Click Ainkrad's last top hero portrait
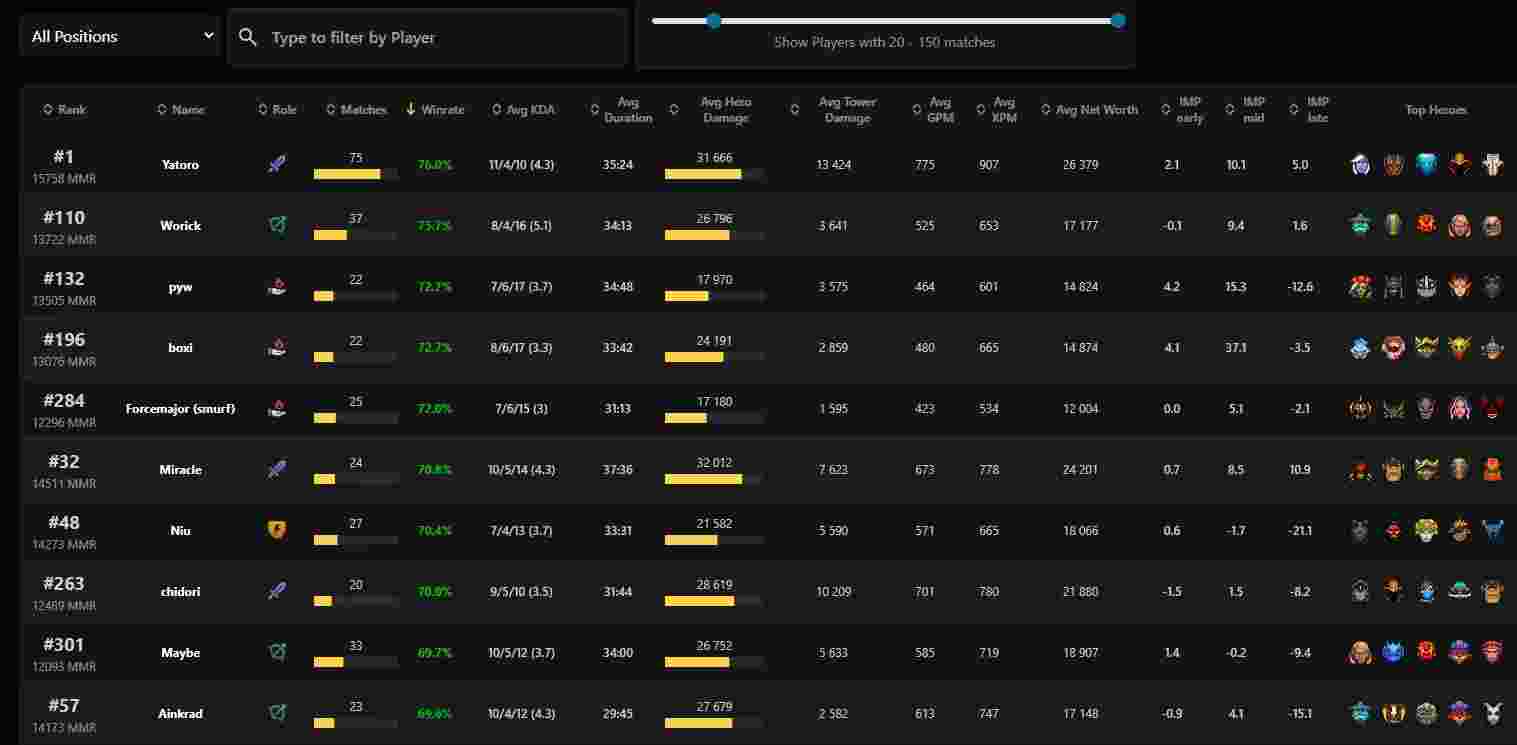 (x=1492, y=713)
